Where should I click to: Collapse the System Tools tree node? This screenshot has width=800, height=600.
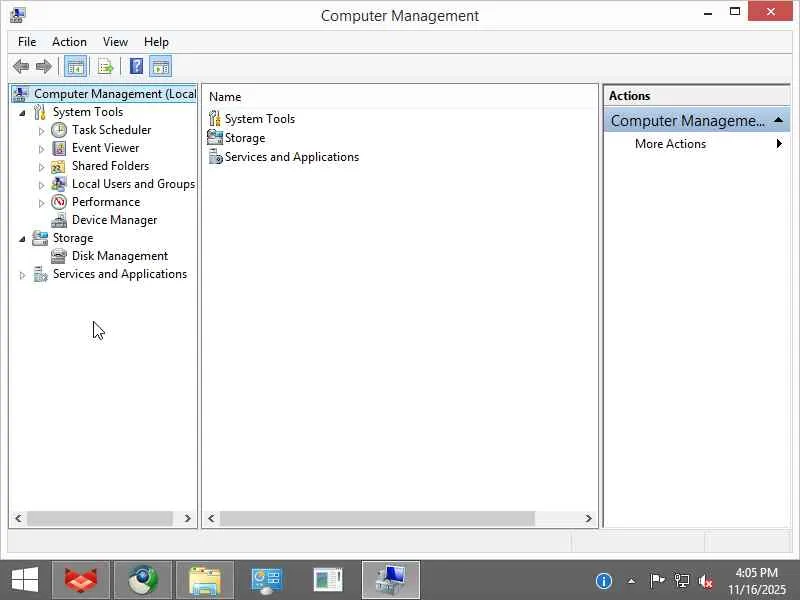pyautogui.click(x=22, y=113)
